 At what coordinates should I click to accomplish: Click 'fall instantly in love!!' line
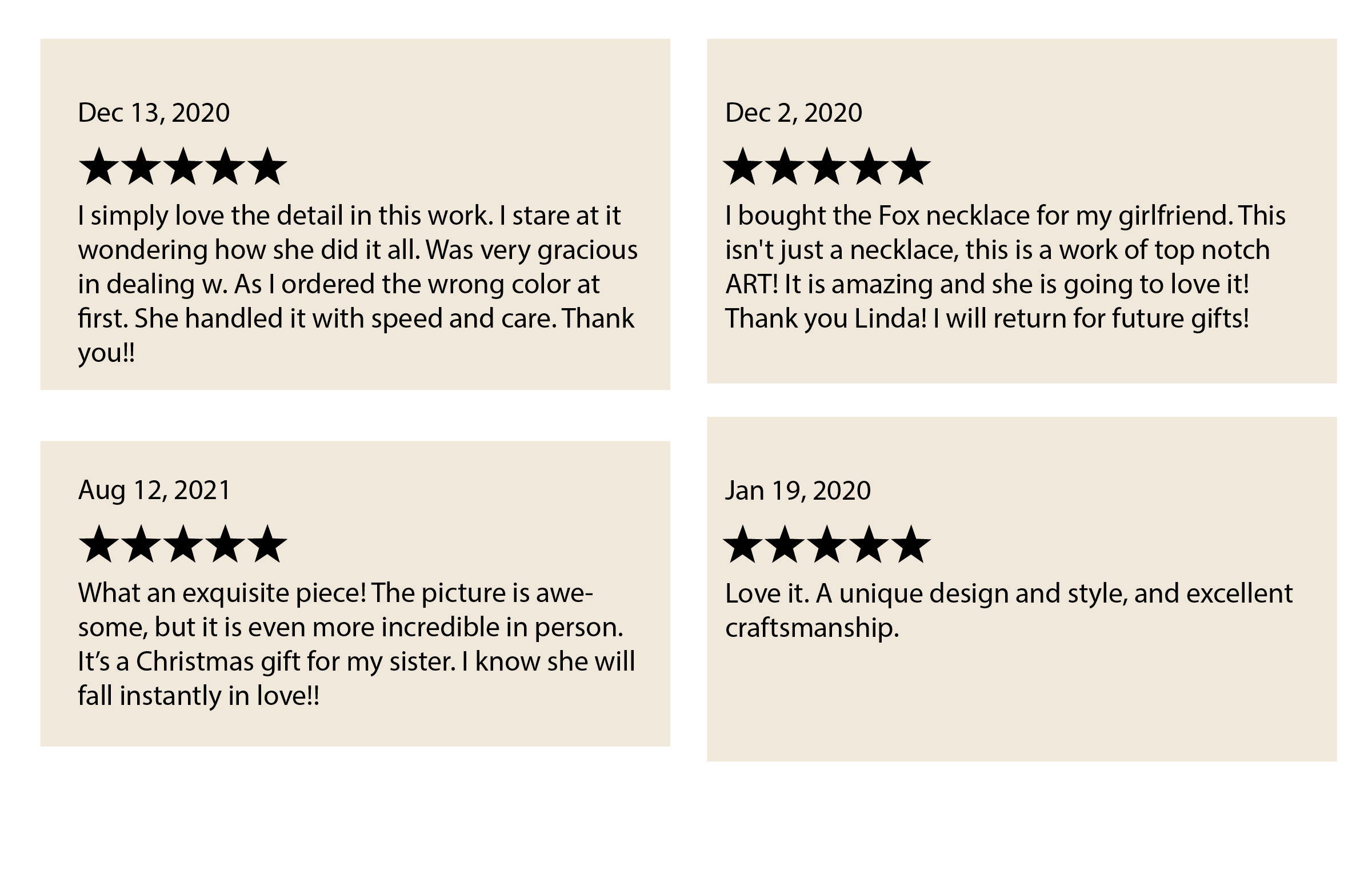199,696
